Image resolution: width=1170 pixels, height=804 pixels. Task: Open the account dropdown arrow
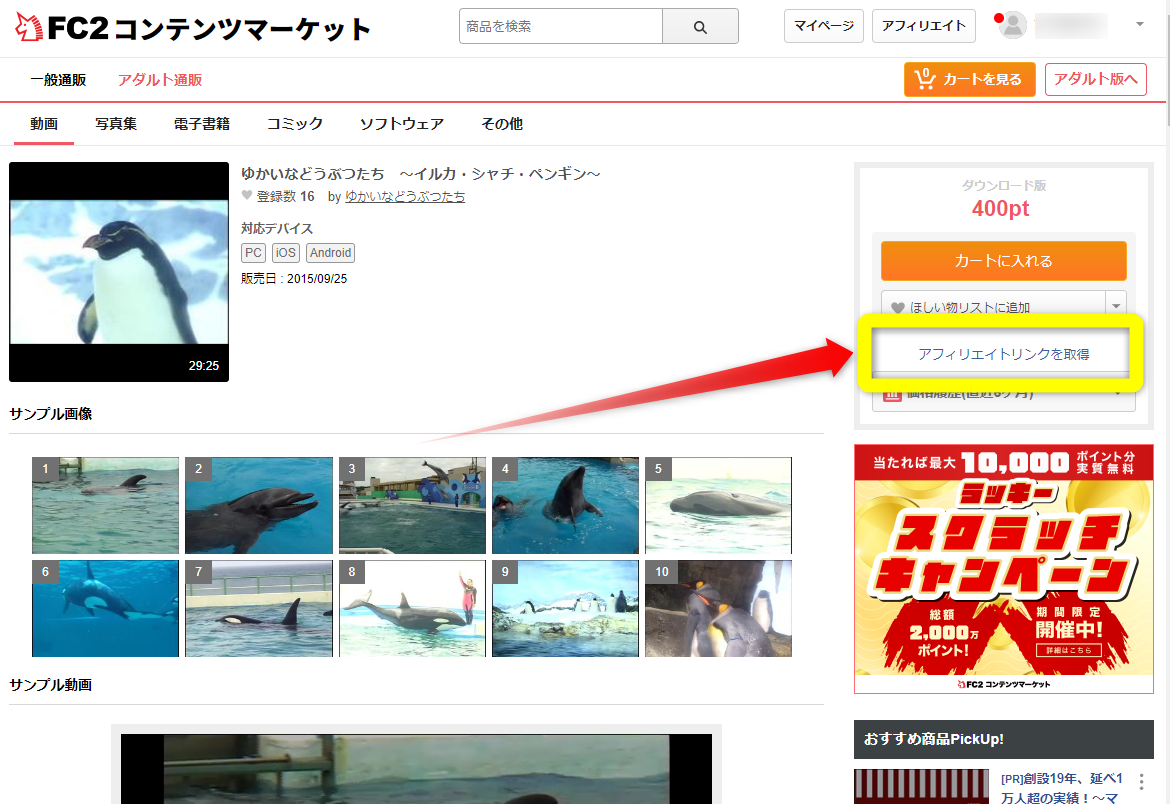[x=1140, y=24]
